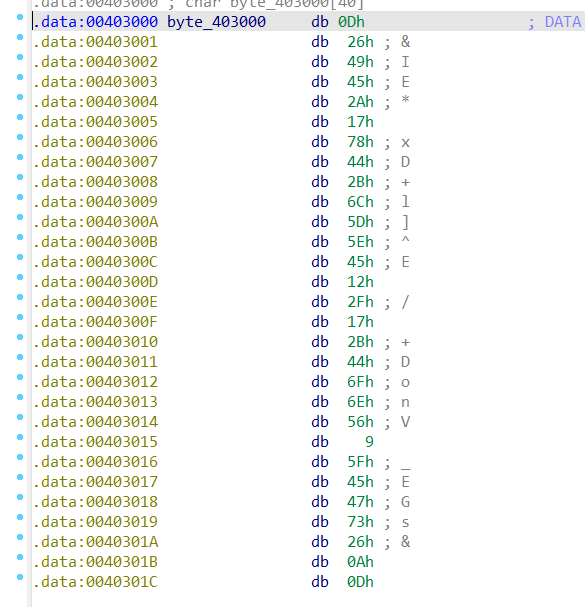Click the 45h value at address 00403017

tap(360, 482)
